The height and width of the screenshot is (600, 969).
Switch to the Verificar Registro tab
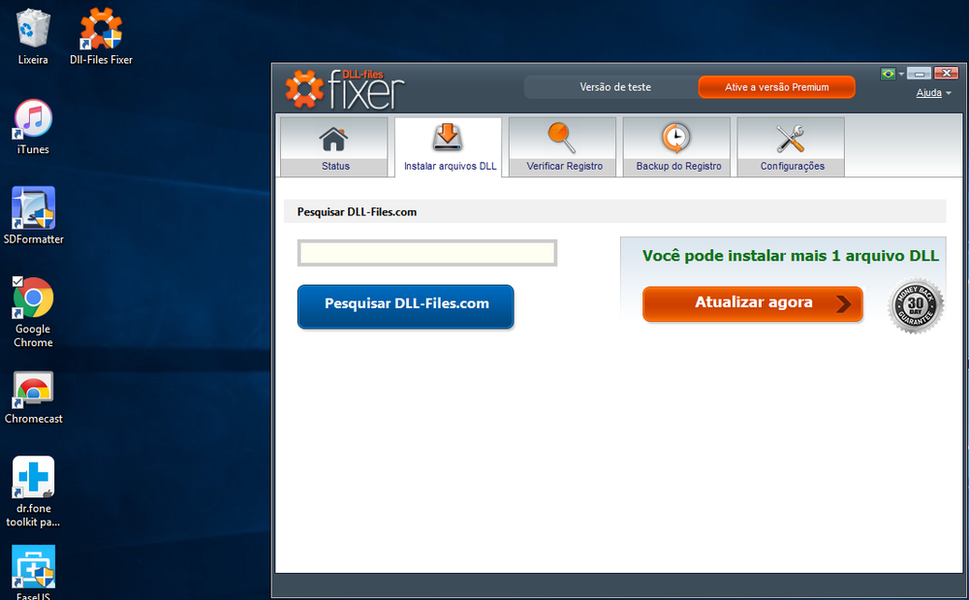click(563, 147)
